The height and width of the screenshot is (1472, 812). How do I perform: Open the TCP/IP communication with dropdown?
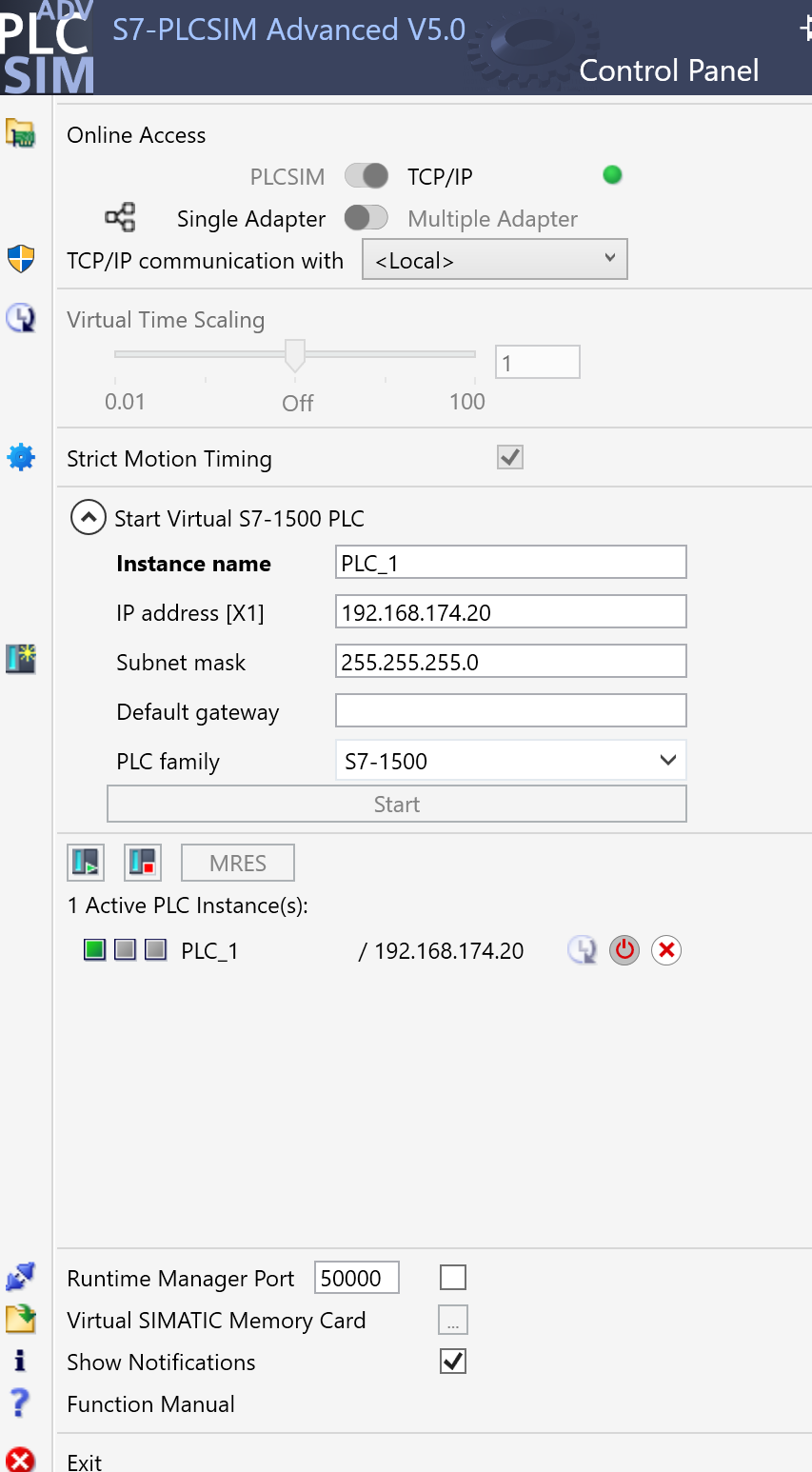[x=495, y=260]
